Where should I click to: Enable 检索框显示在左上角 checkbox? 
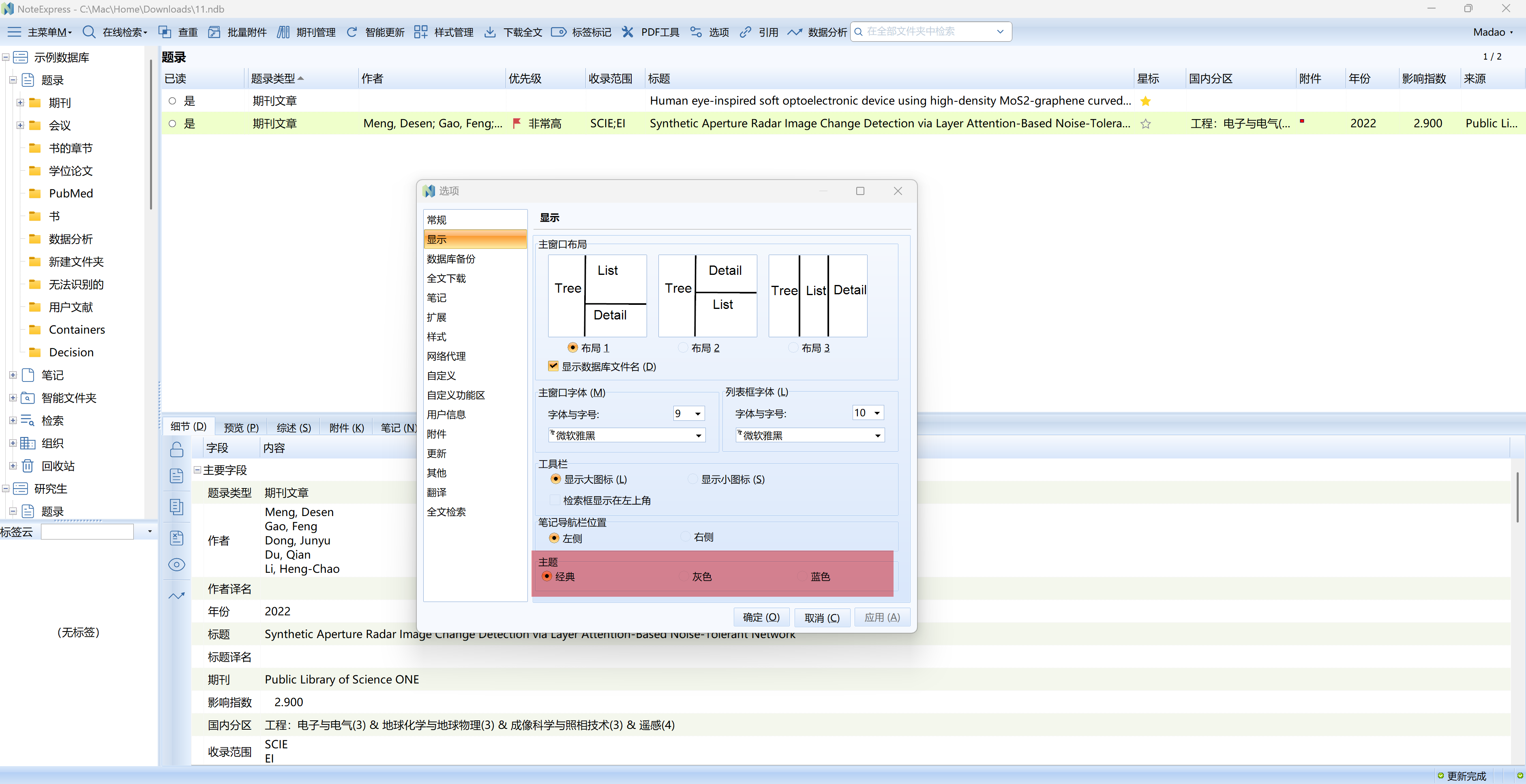tap(555, 500)
